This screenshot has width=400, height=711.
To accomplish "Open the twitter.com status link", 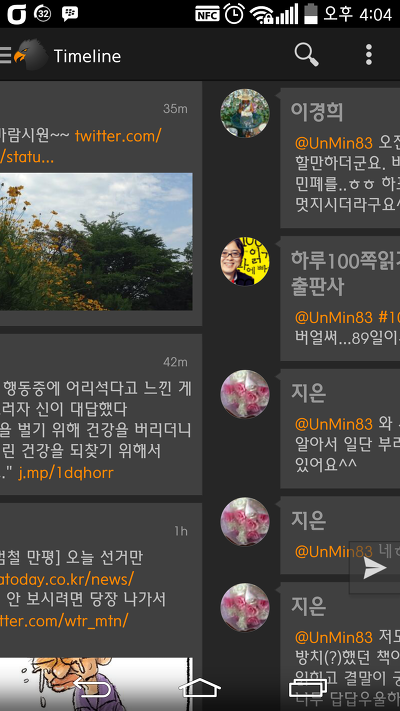I will (81, 146).
